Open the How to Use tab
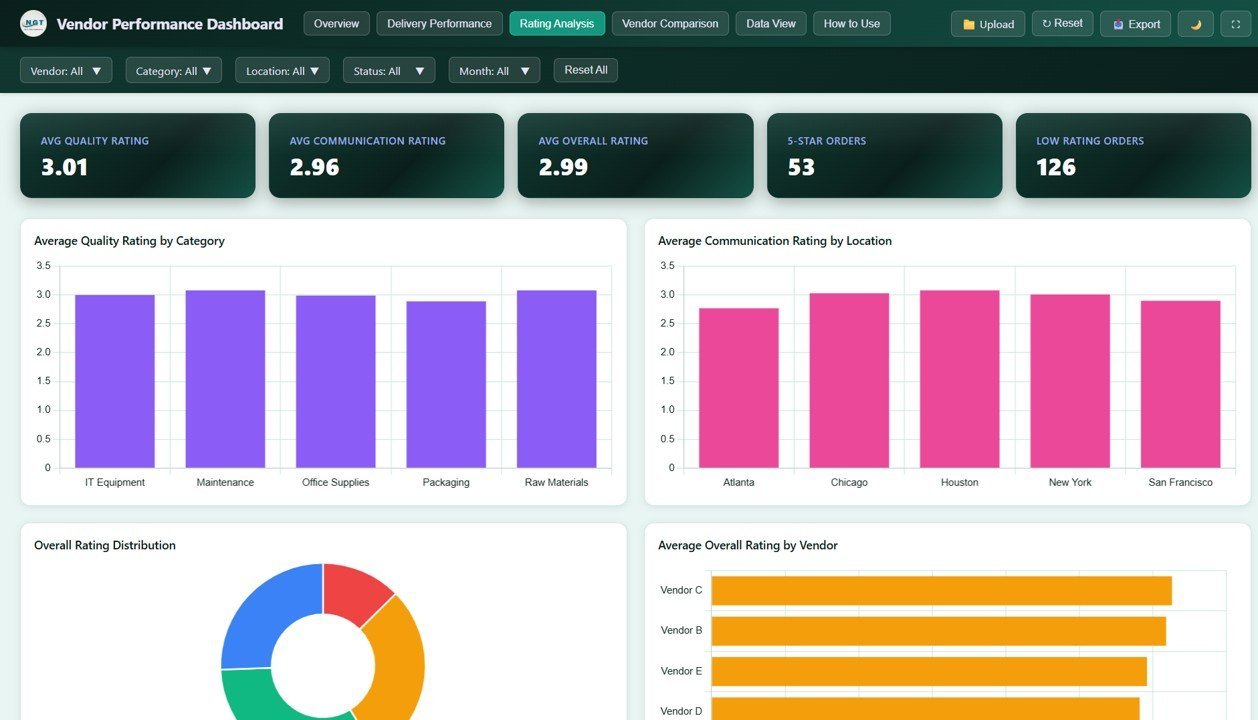The image size is (1258, 720). click(x=851, y=22)
